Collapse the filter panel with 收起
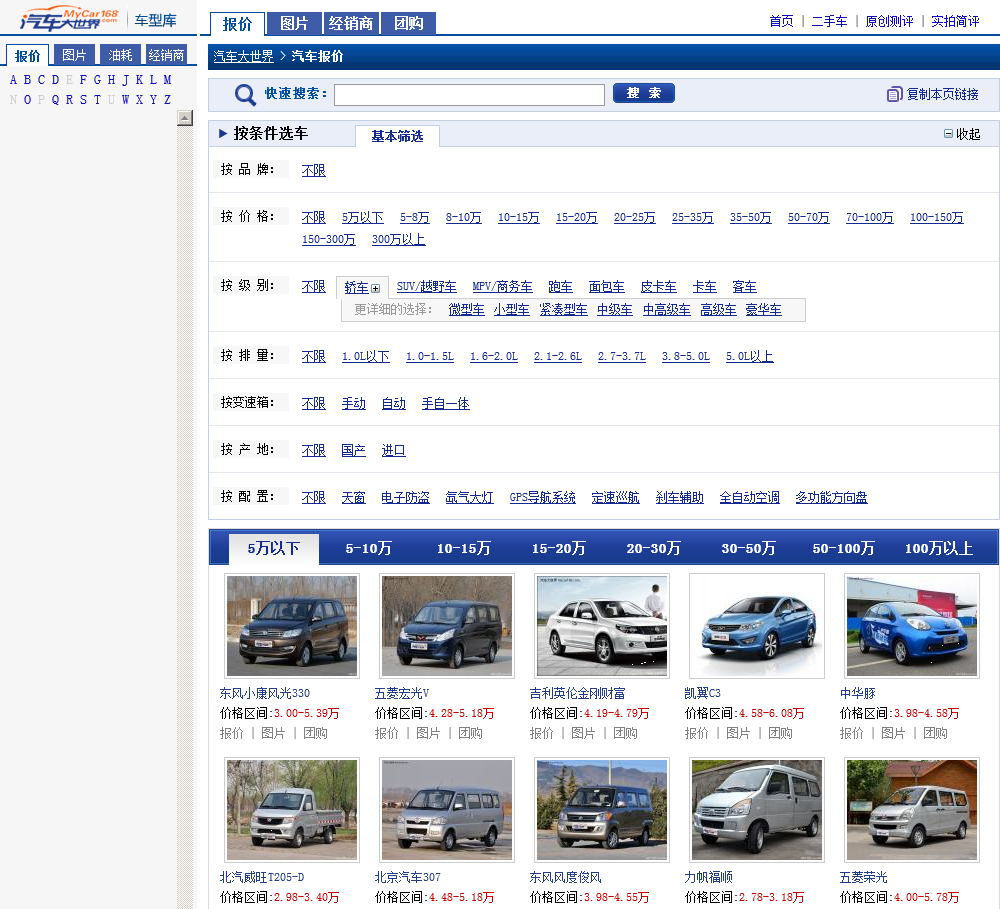This screenshot has height=909, width=1000. pos(962,134)
